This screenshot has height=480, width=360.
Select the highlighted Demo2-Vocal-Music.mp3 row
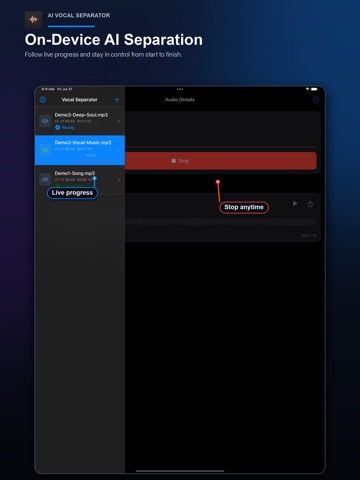coord(80,150)
